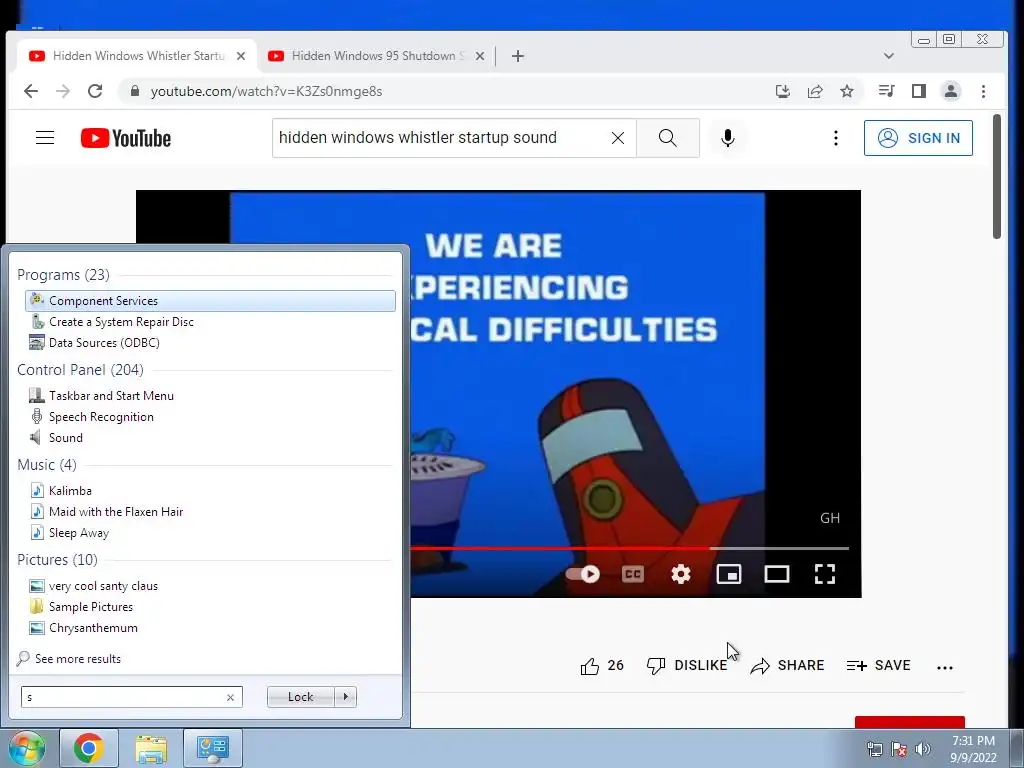Screen dimensions: 1024x768
Task: Click the video progress bar
Action: [630, 549]
